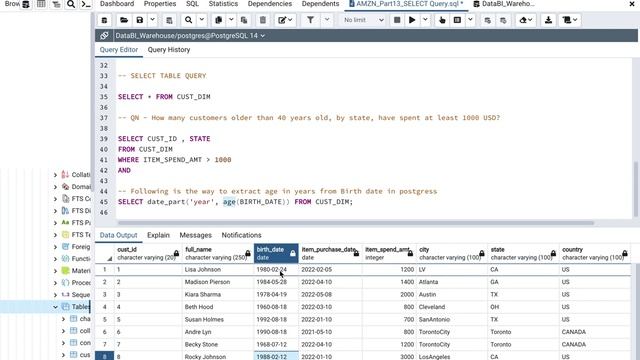
Task: Click the Open File folder icon
Action: [124, 20]
